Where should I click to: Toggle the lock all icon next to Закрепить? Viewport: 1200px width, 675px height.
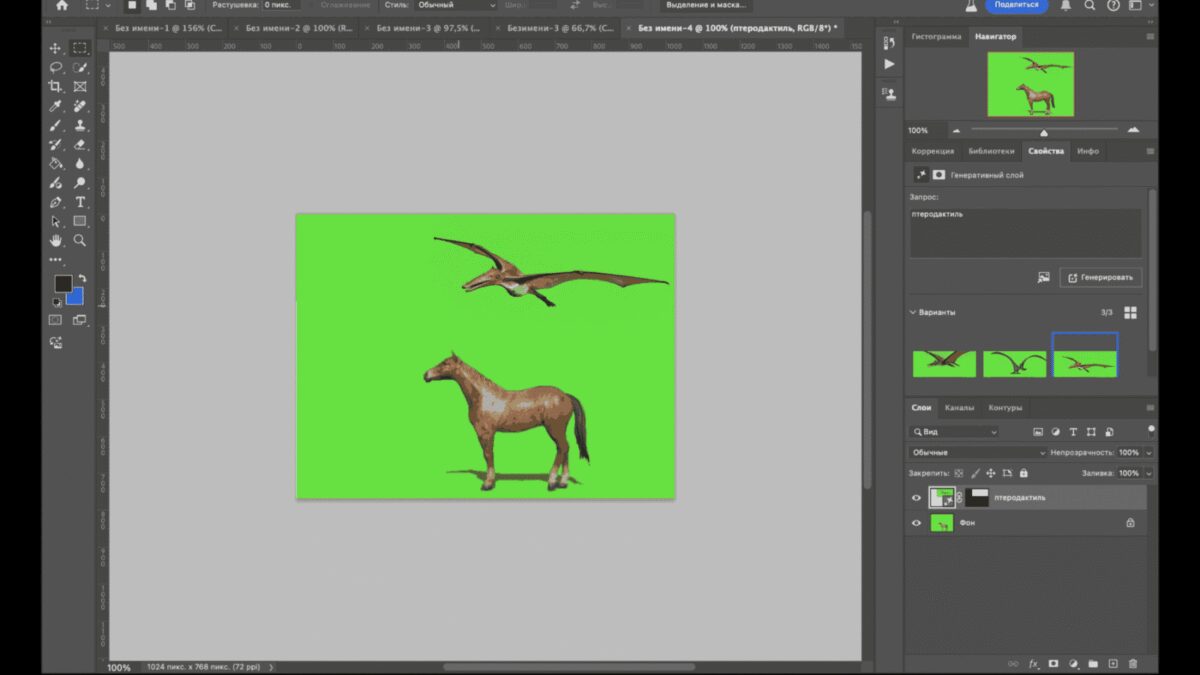pos(1024,473)
